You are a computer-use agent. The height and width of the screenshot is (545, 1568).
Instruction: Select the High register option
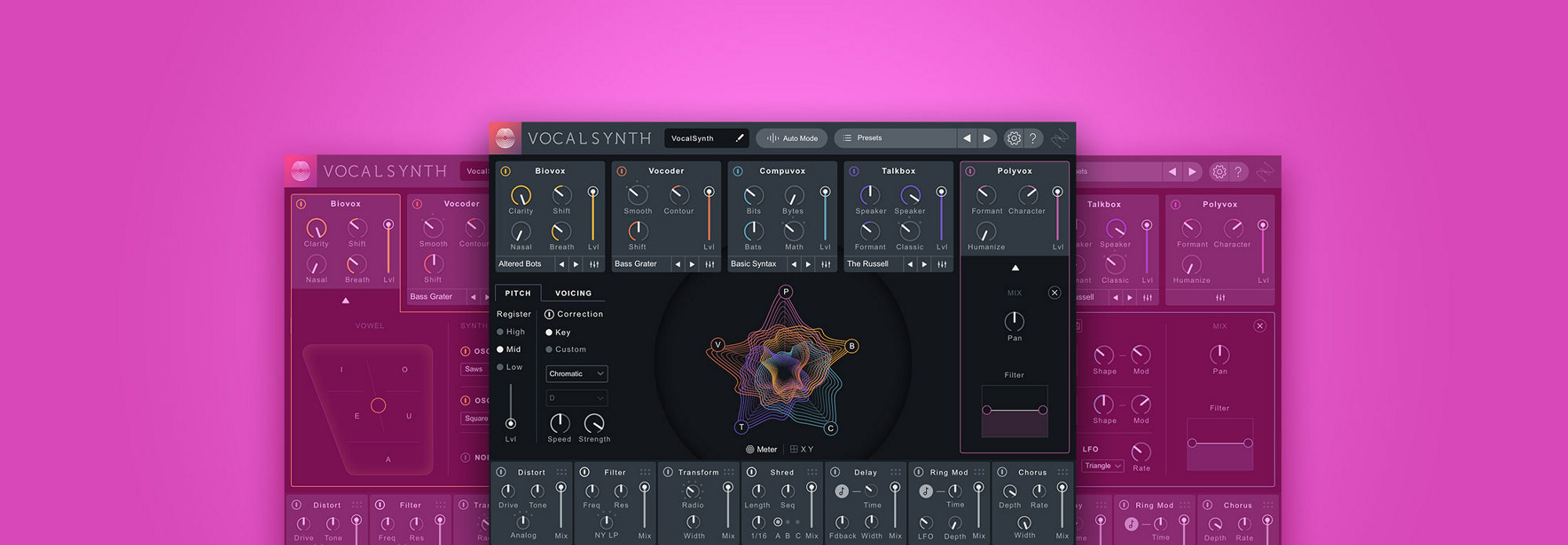(x=510, y=332)
